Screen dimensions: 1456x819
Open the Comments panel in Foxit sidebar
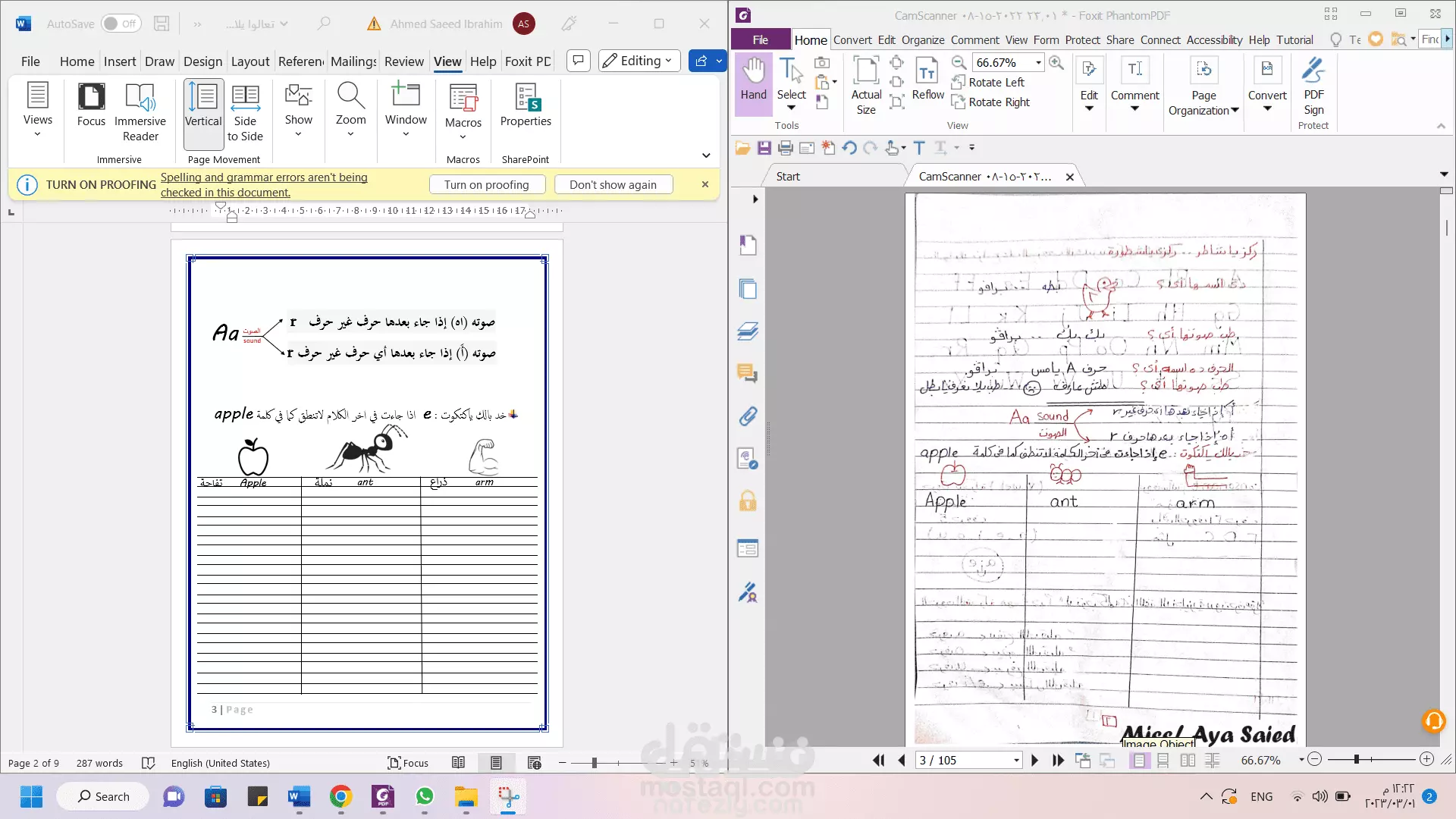pyautogui.click(x=748, y=373)
